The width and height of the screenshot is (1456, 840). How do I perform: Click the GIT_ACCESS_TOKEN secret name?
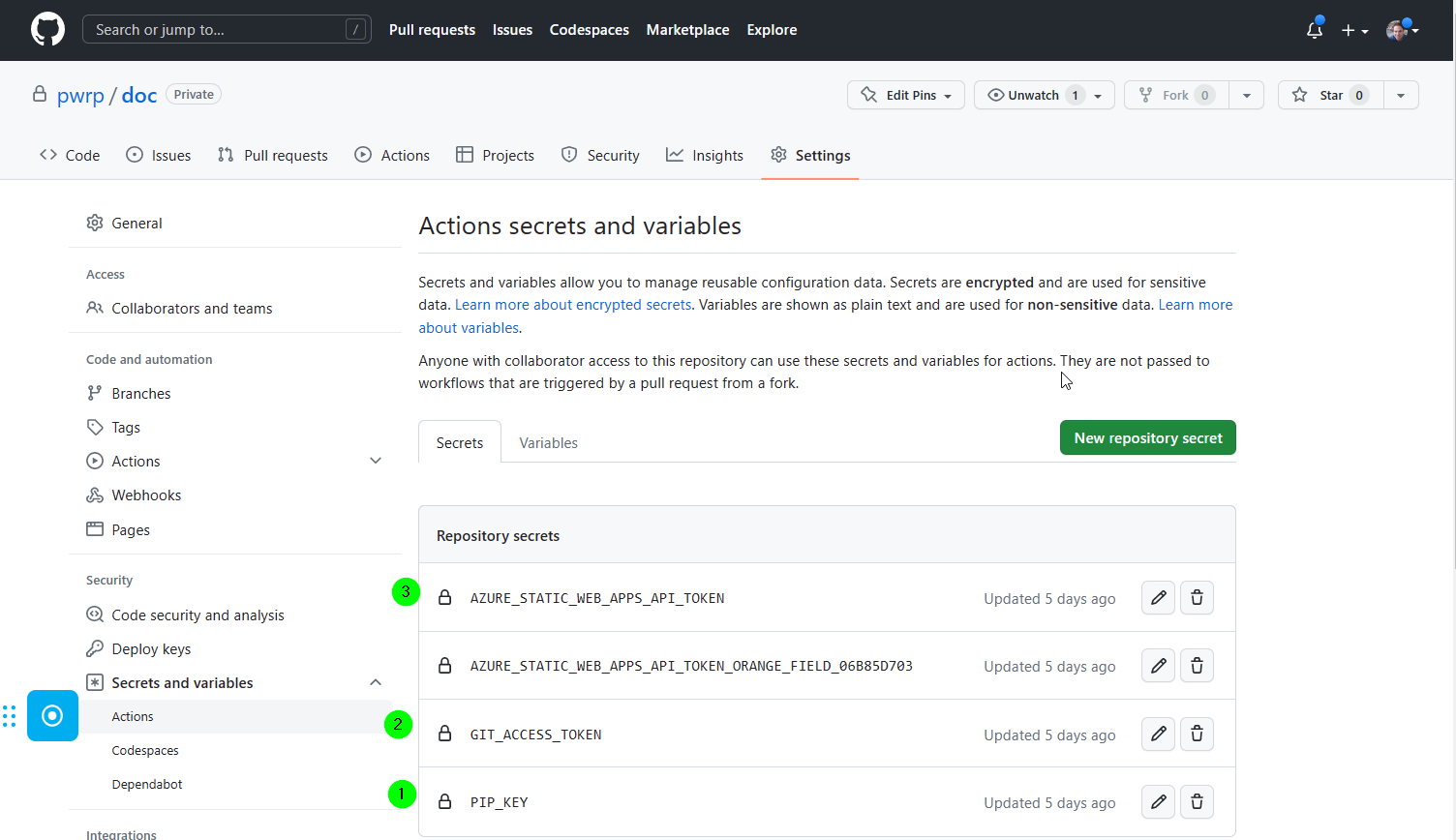(x=535, y=735)
